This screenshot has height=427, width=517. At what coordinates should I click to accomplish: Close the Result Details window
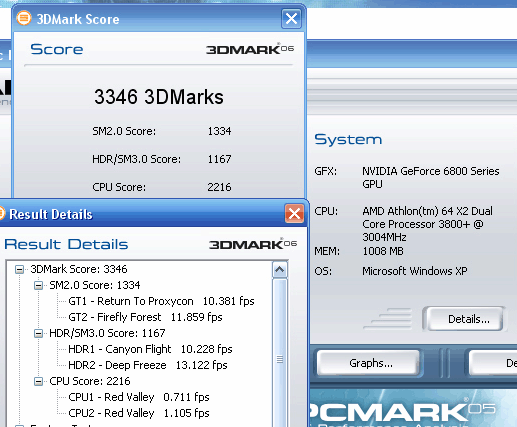[294, 213]
